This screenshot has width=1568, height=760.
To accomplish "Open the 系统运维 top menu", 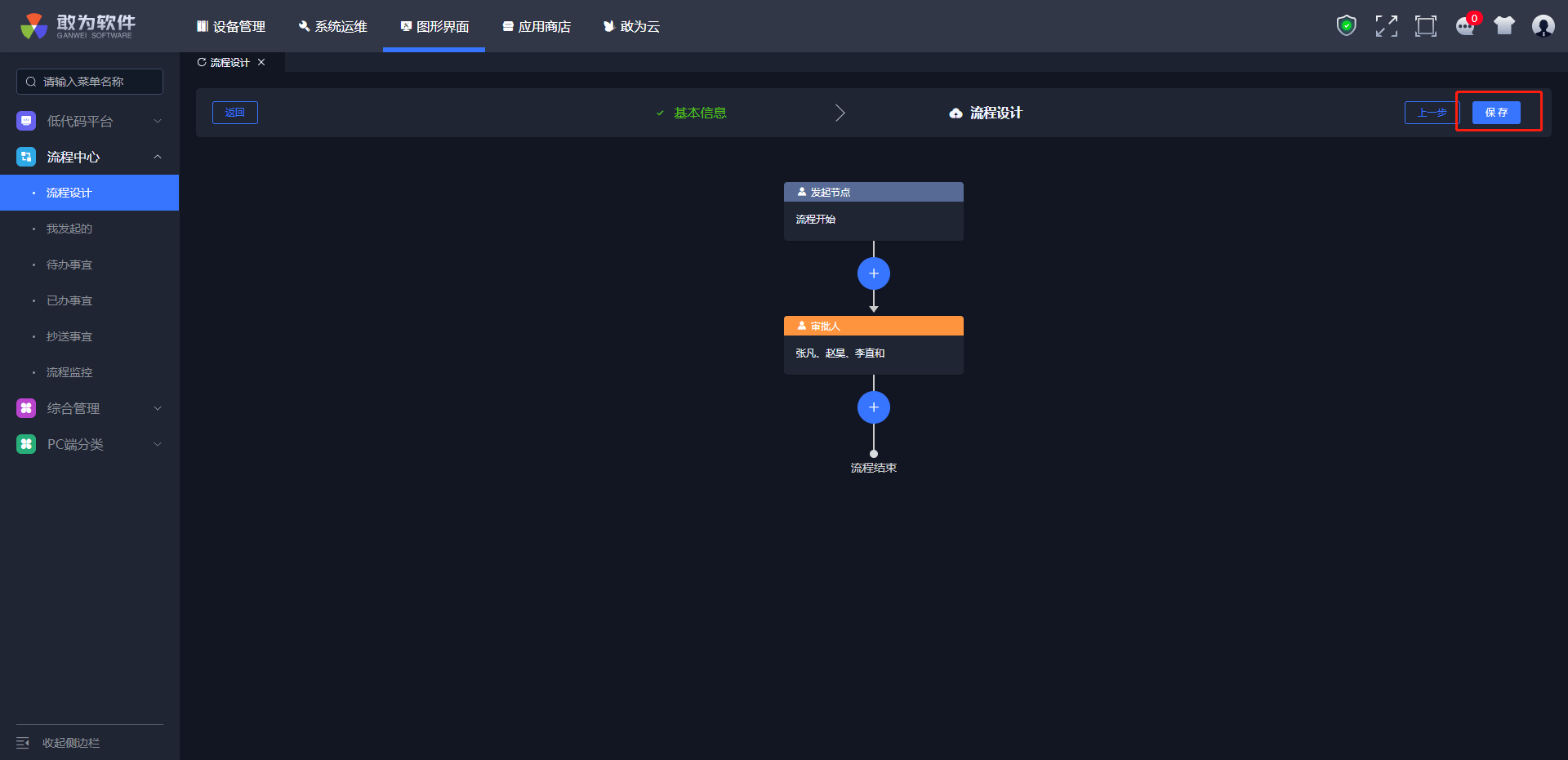I will [x=332, y=26].
